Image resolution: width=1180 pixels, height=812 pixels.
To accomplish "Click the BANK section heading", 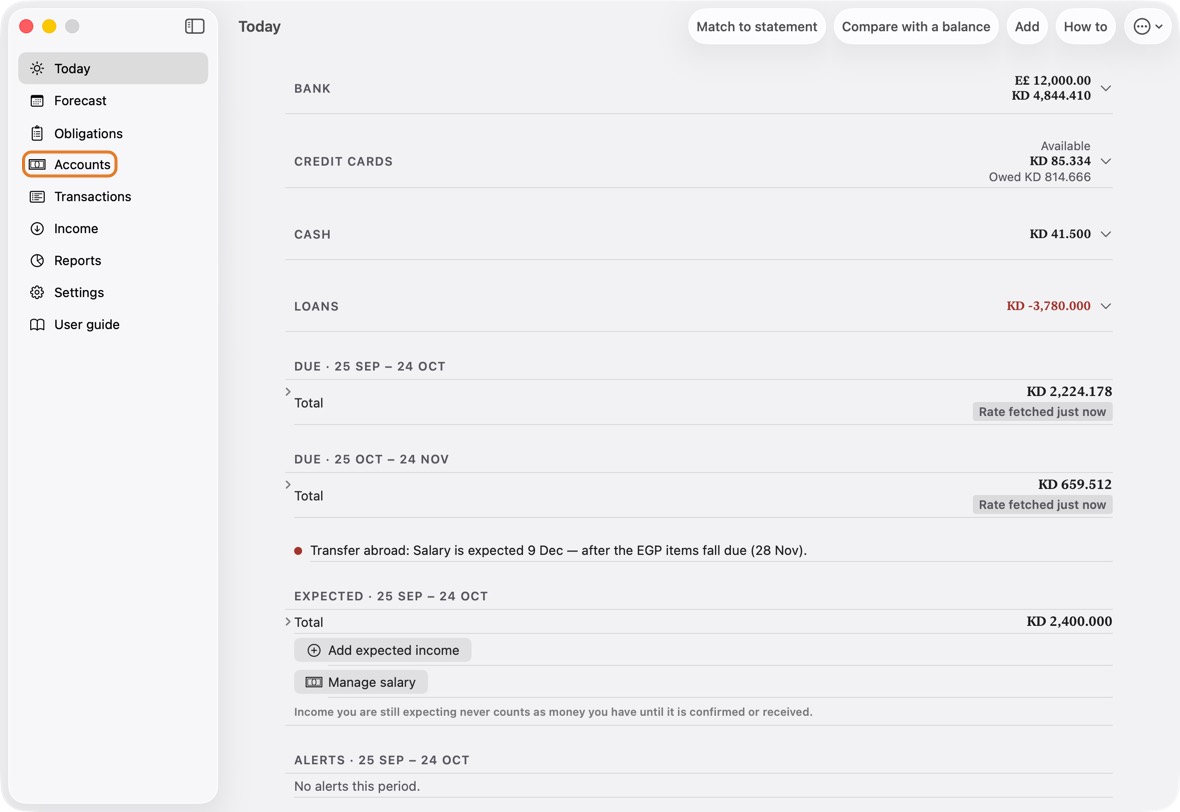I will pyautogui.click(x=312, y=89).
